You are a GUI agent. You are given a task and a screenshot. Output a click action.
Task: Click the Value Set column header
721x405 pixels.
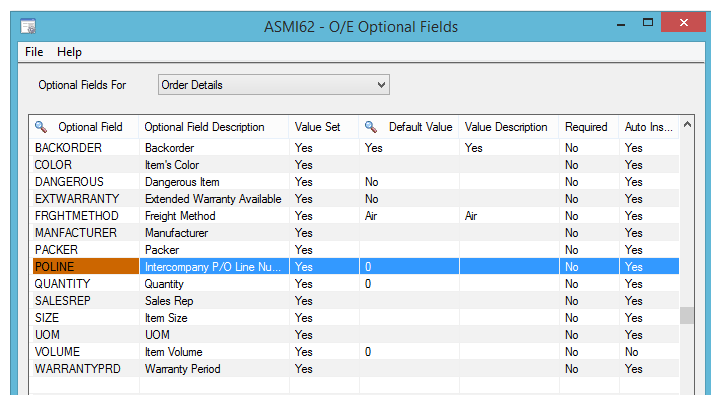click(x=317, y=127)
